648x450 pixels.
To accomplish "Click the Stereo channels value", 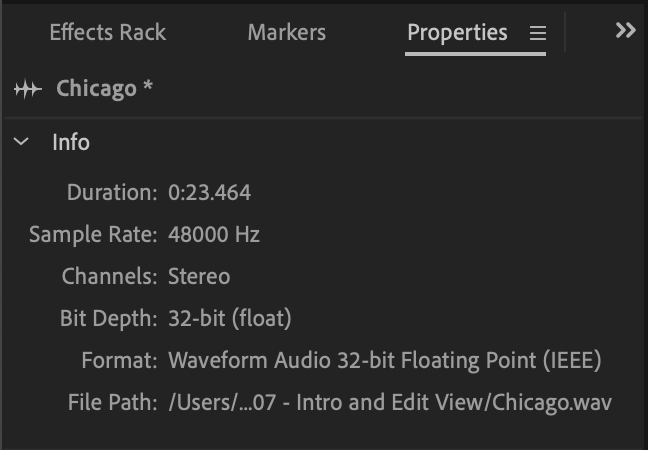I will [x=199, y=277].
